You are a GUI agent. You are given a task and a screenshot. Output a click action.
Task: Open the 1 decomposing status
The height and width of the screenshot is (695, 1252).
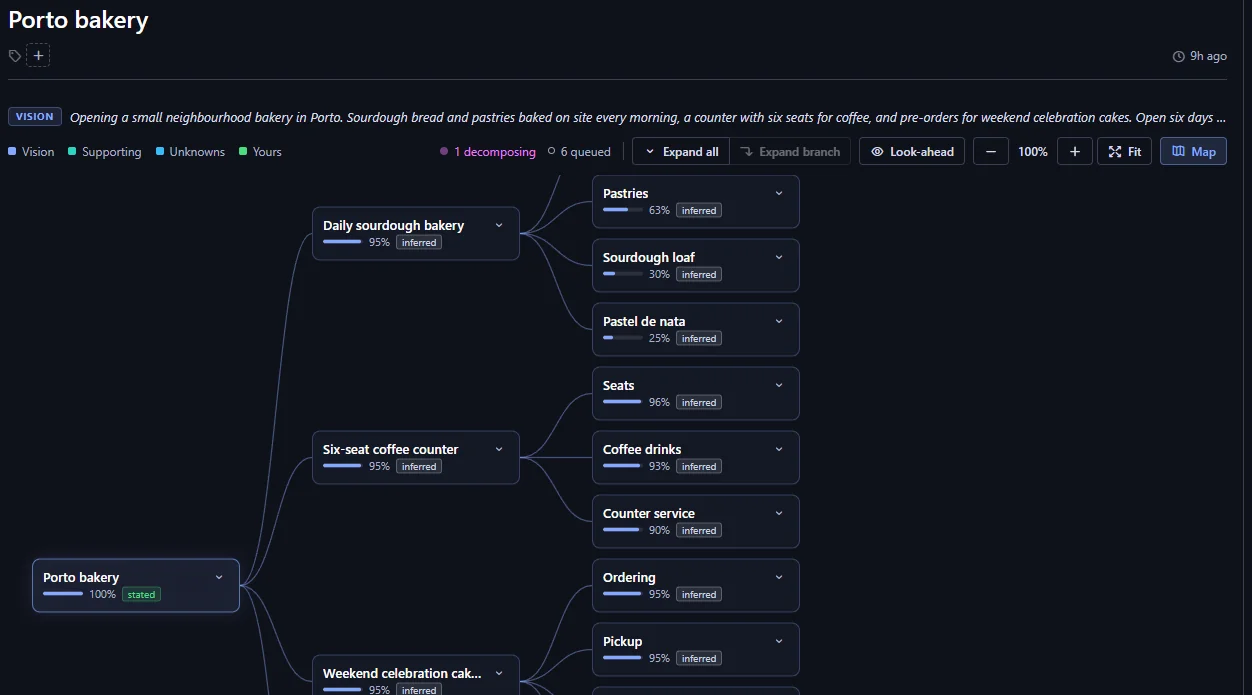coord(488,152)
